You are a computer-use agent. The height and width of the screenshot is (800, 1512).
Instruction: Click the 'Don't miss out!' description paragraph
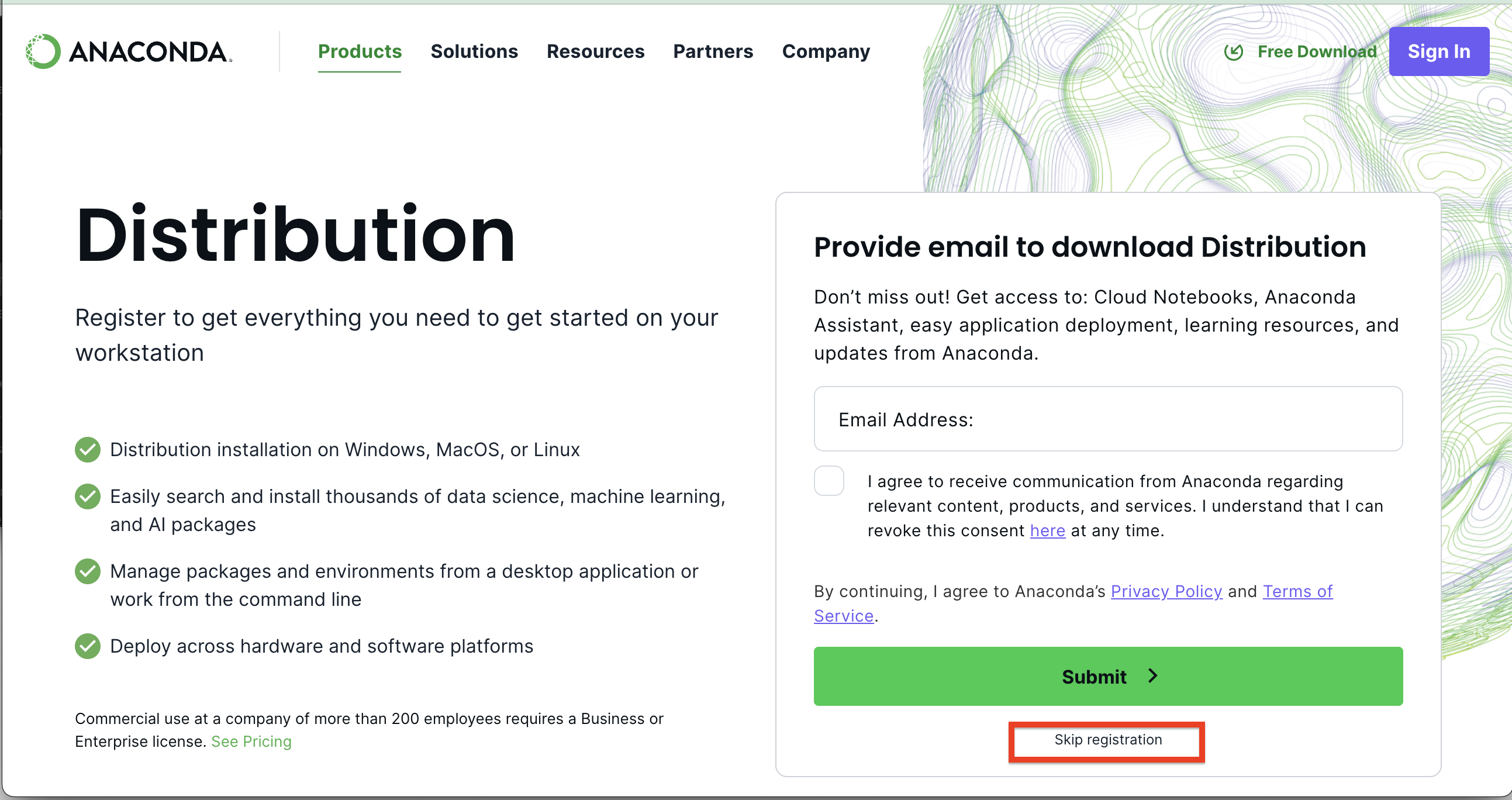(1106, 325)
